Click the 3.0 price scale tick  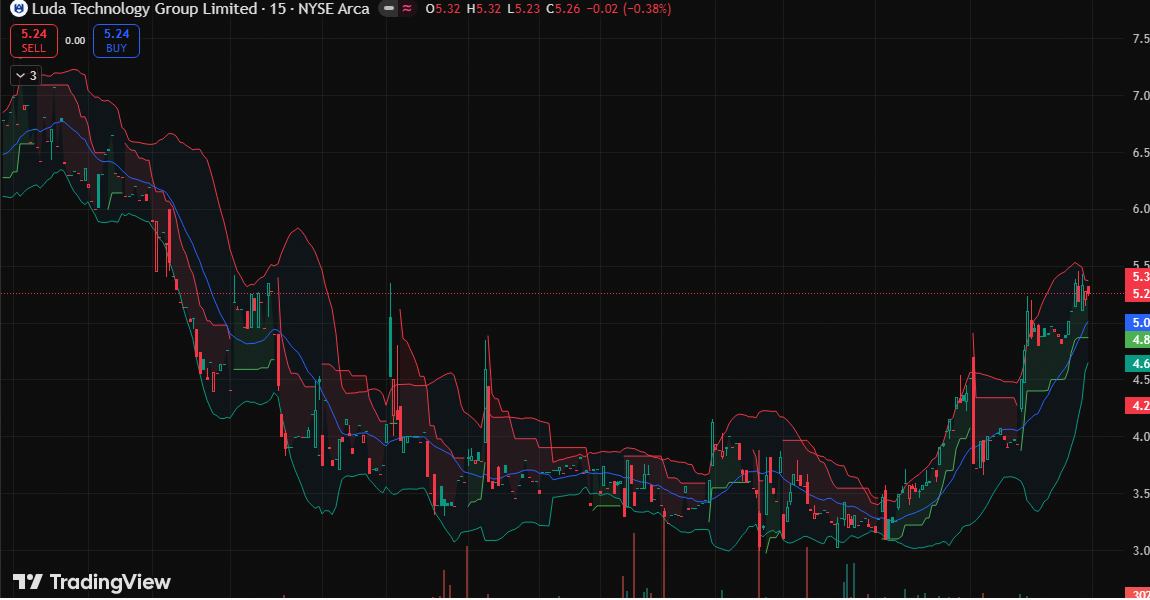point(1140,550)
